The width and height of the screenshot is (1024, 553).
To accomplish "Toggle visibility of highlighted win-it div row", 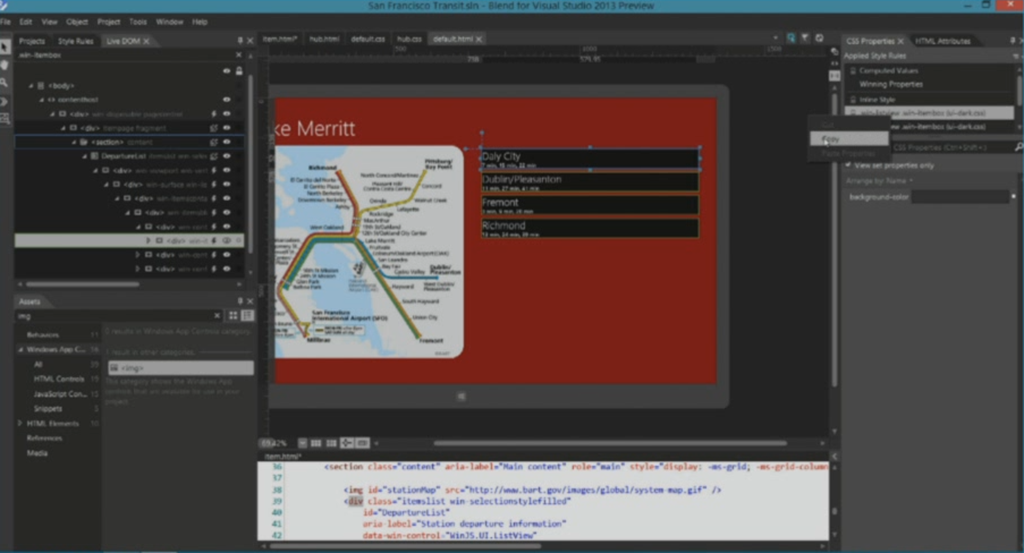I will pyautogui.click(x=227, y=241).
